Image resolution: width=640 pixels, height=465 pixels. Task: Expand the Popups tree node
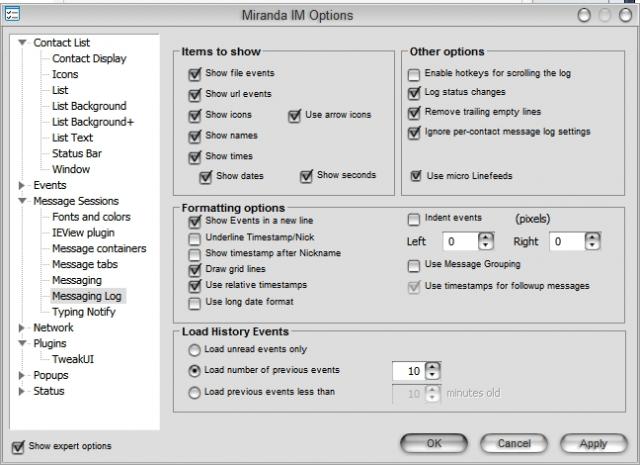22,375
